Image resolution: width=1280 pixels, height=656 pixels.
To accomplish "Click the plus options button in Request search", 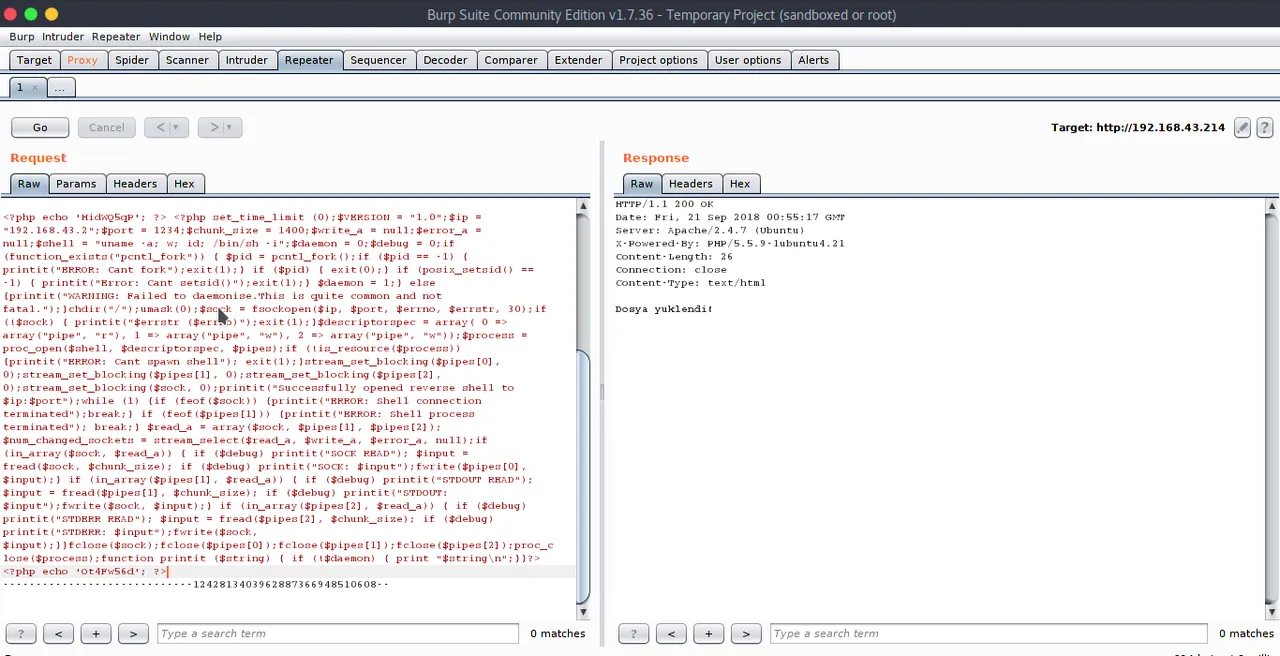I will (x=96, y=633).
